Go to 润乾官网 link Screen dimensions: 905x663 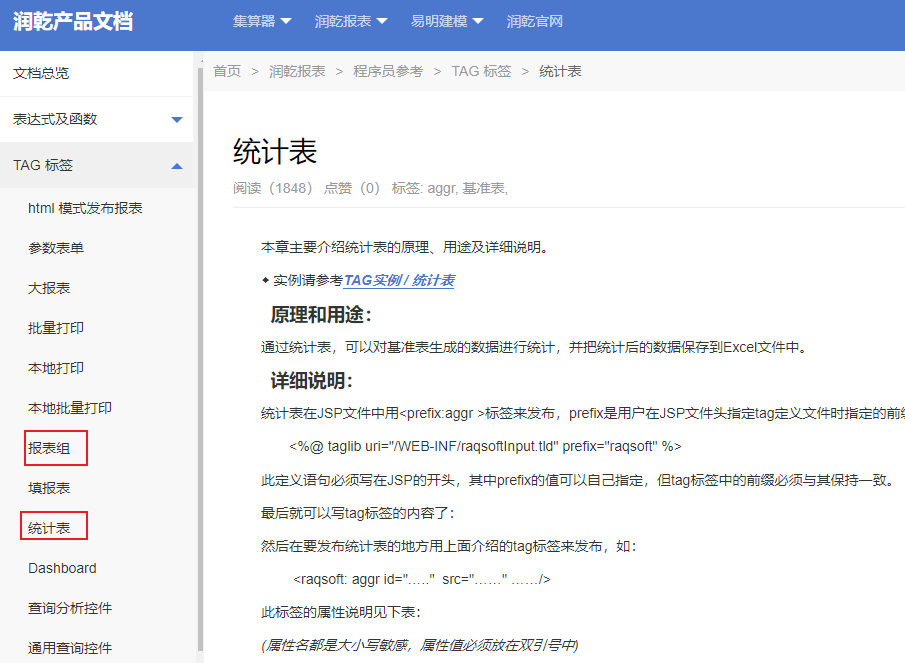(534, 21)
